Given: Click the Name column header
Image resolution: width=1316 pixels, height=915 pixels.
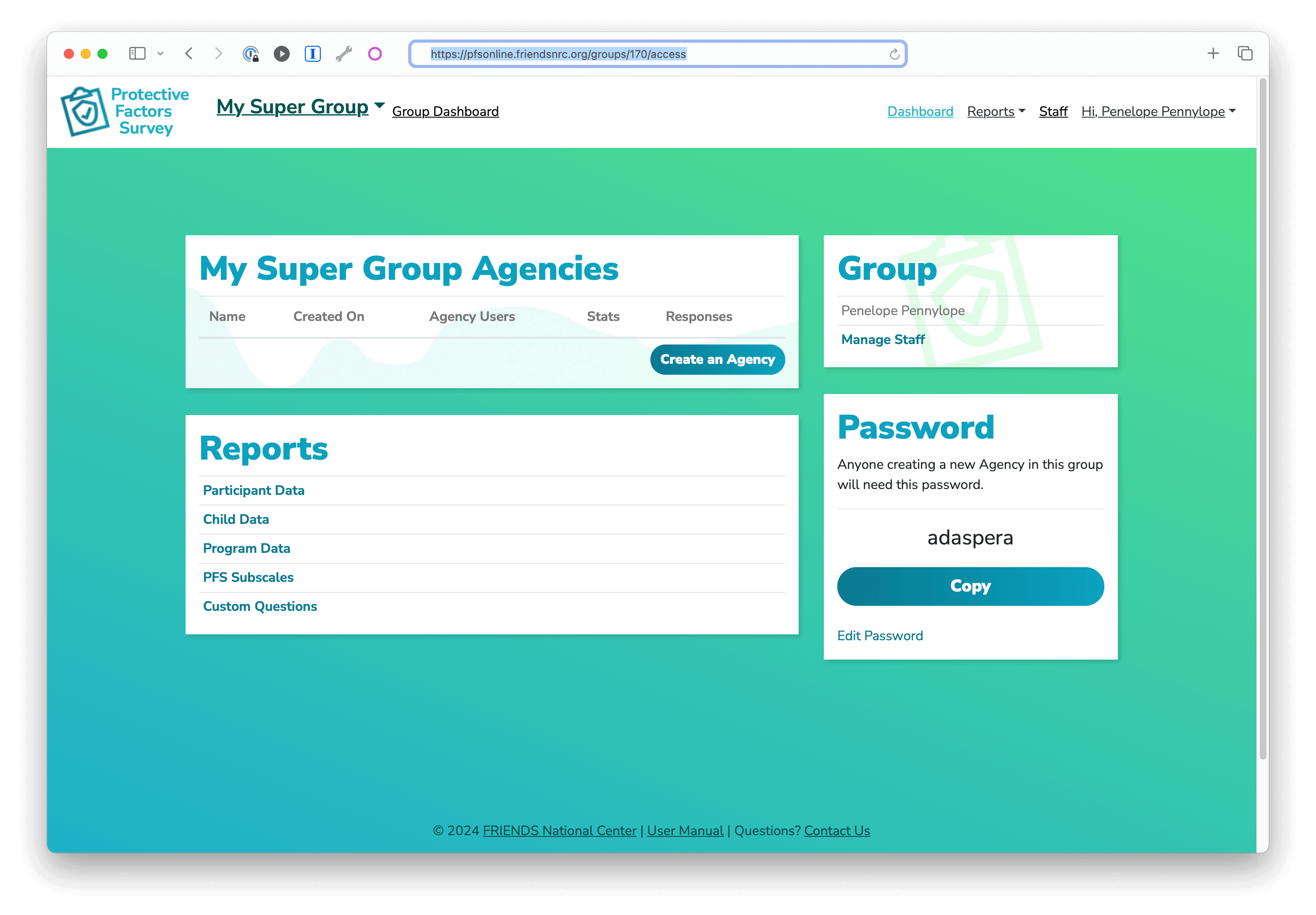Looking at the screenshot, I should pos(227,316).
